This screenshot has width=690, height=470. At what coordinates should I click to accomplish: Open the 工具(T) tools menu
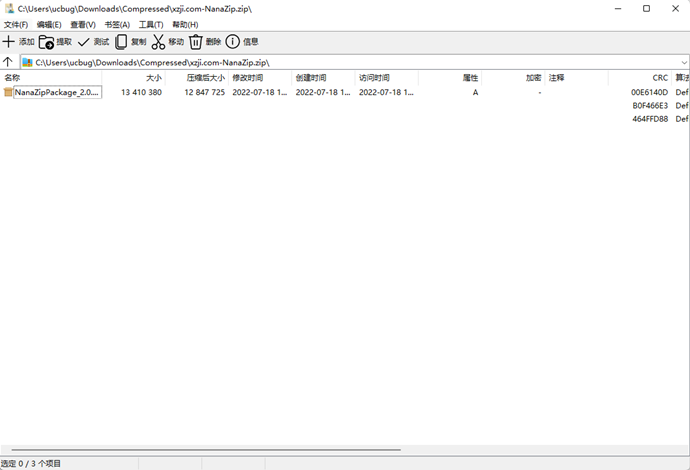click(151, 24)
